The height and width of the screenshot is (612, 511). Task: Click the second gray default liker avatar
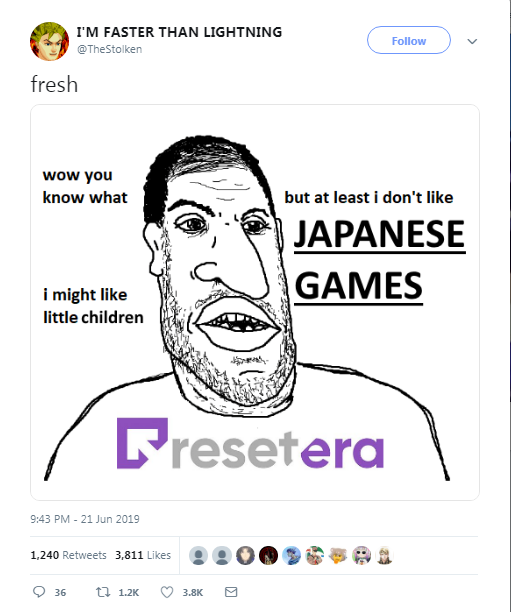point(222,555)
